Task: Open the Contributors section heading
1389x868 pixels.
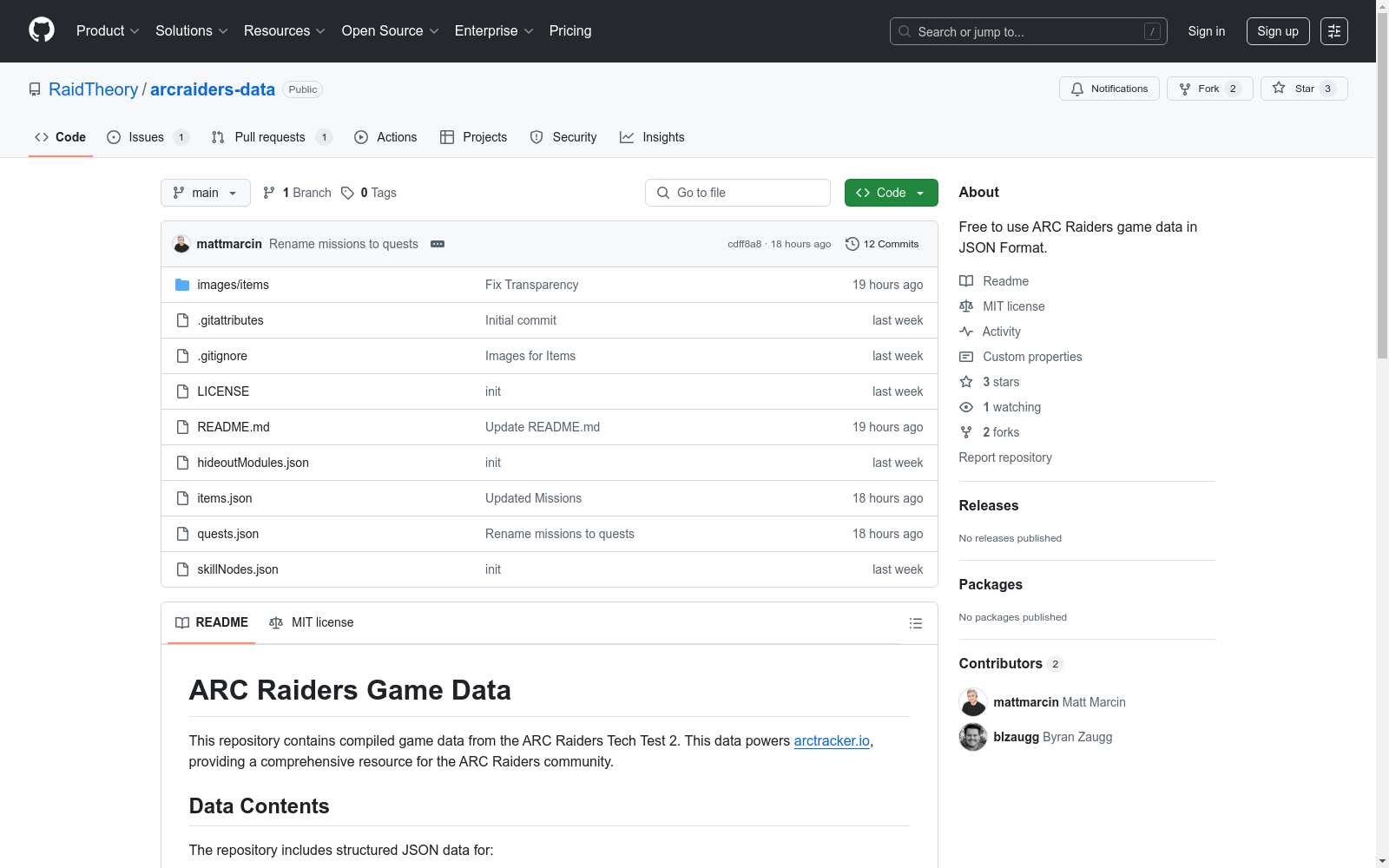Action: [x=1000, y=663]
